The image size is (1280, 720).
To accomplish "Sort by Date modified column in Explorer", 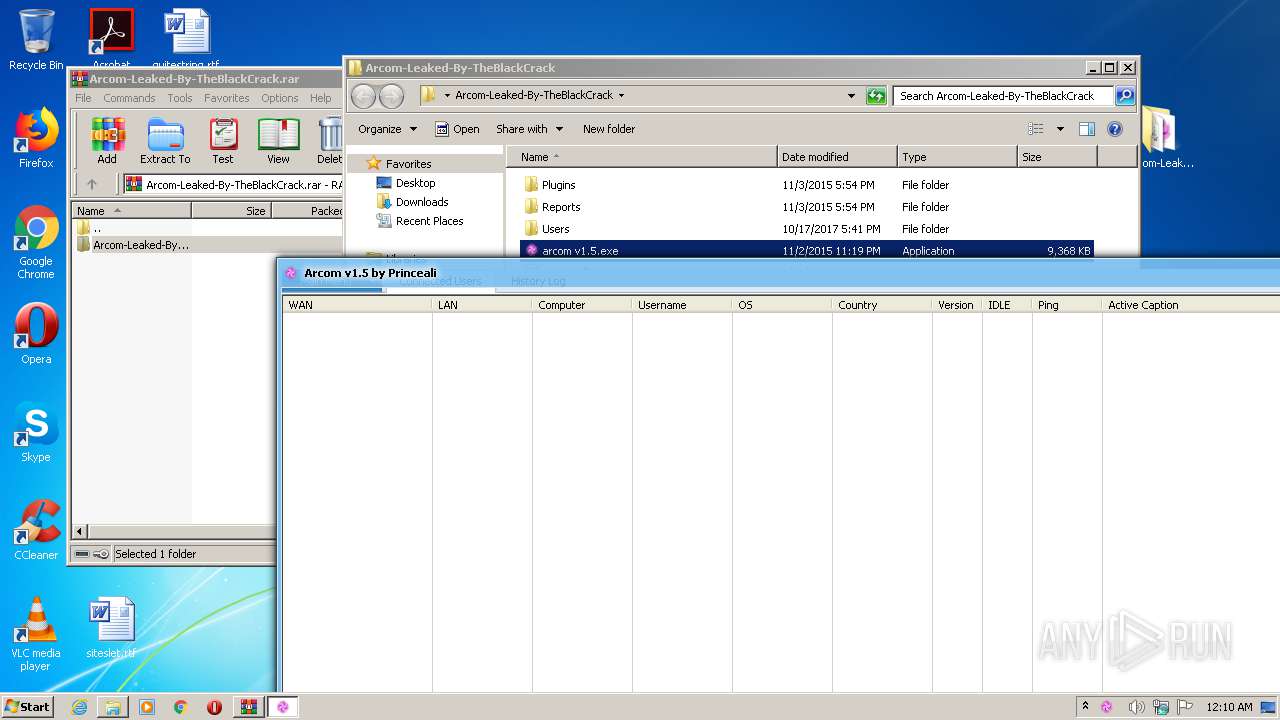I will [x=836, y=157].
